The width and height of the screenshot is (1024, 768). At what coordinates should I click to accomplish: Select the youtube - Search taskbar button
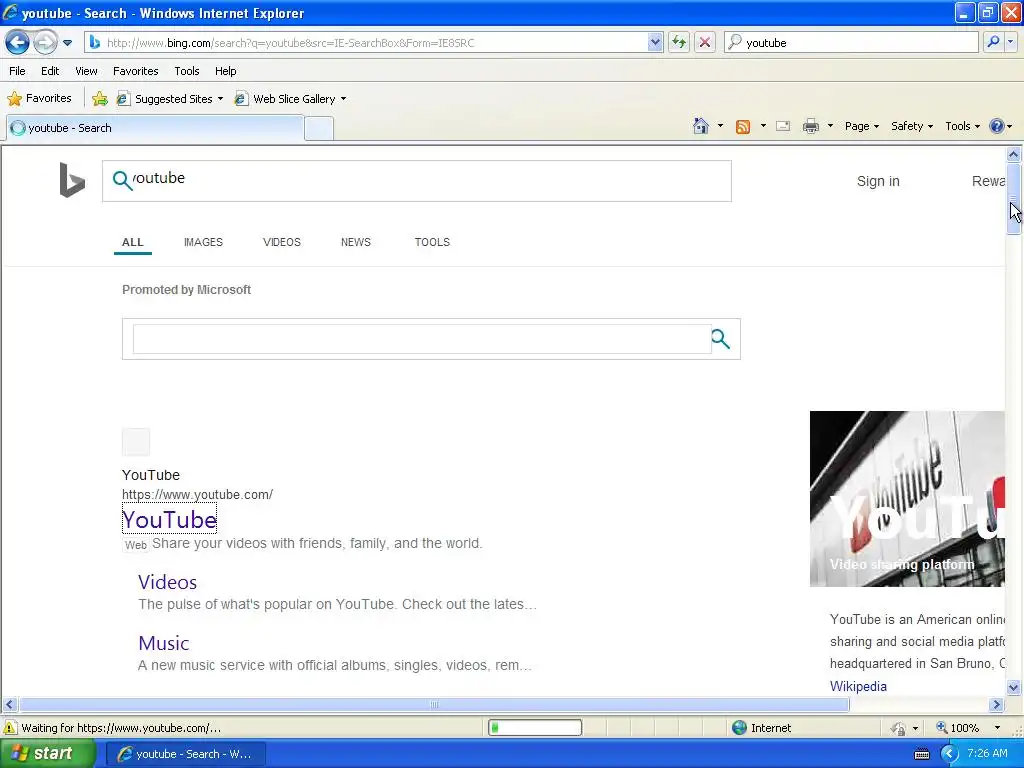click(x=185, y=754)
